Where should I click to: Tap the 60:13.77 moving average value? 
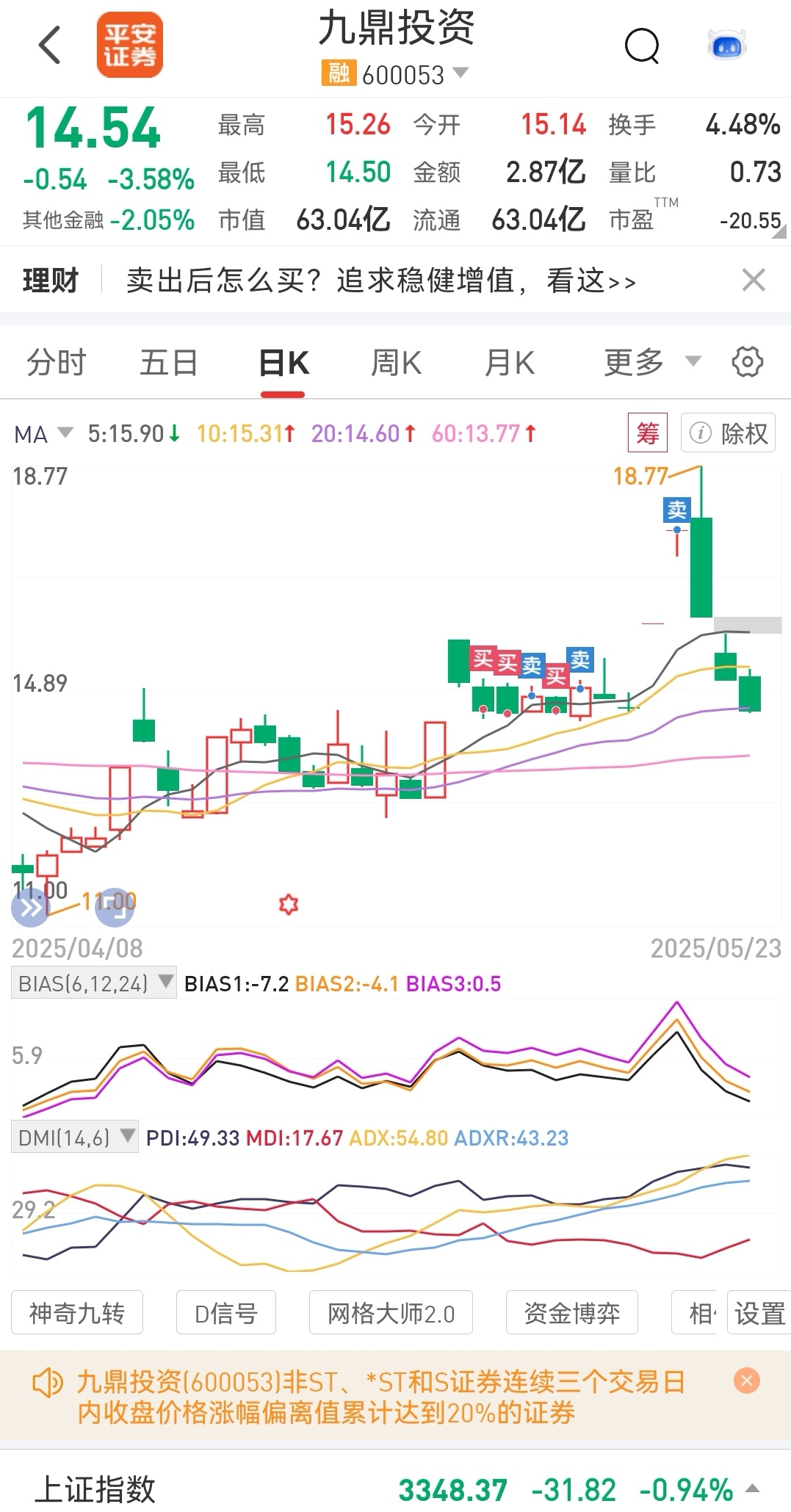pos(483,434)
